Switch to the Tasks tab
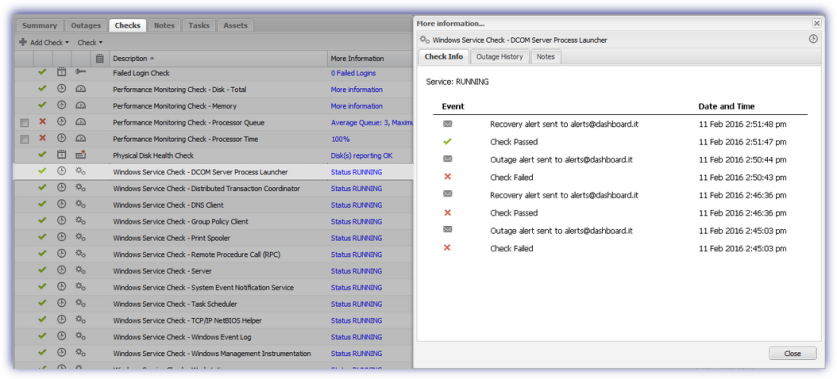This screenshot has height=379, width=837. click(199, 26)
